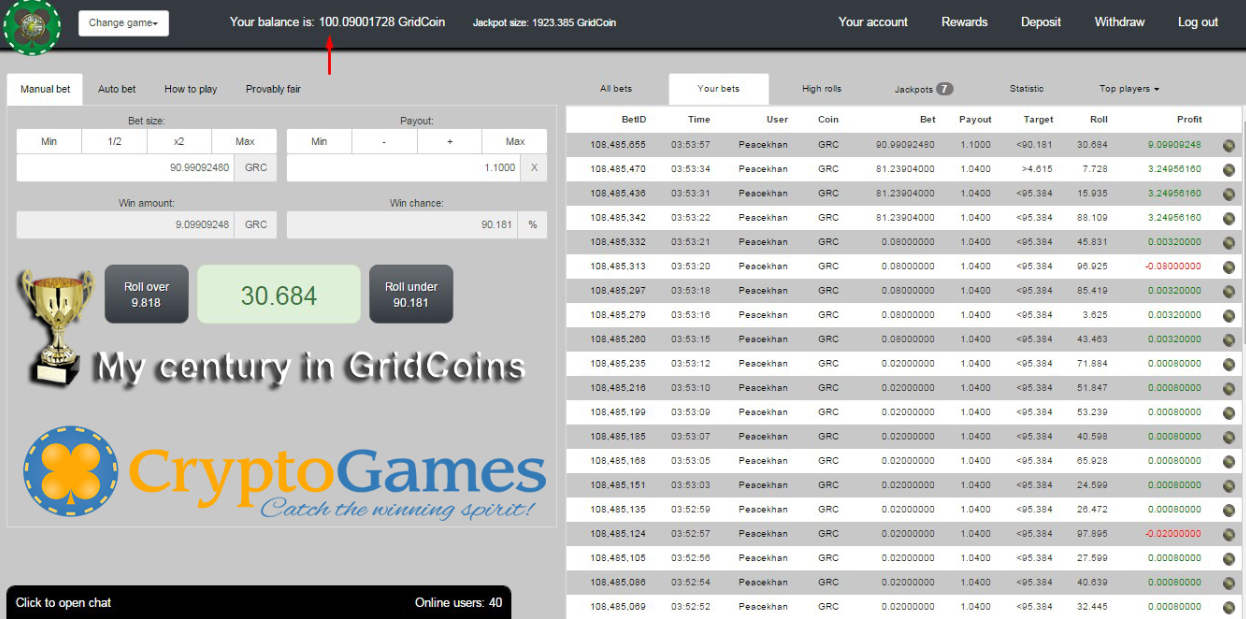Open verify icon for bet 108,485,105
This screenshot has width=1246, height=619.
pyautogui.click(x=1228, y=558)
